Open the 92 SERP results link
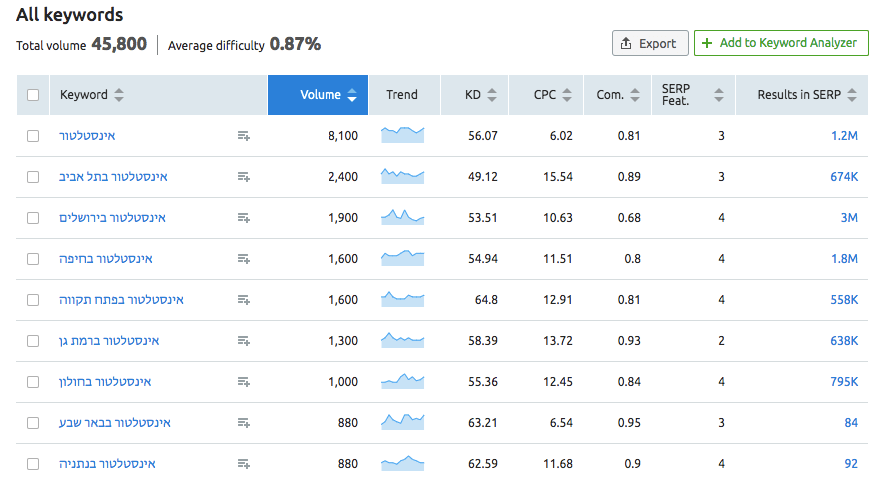This screenshot has width=893, height=484. coord(851,464)
